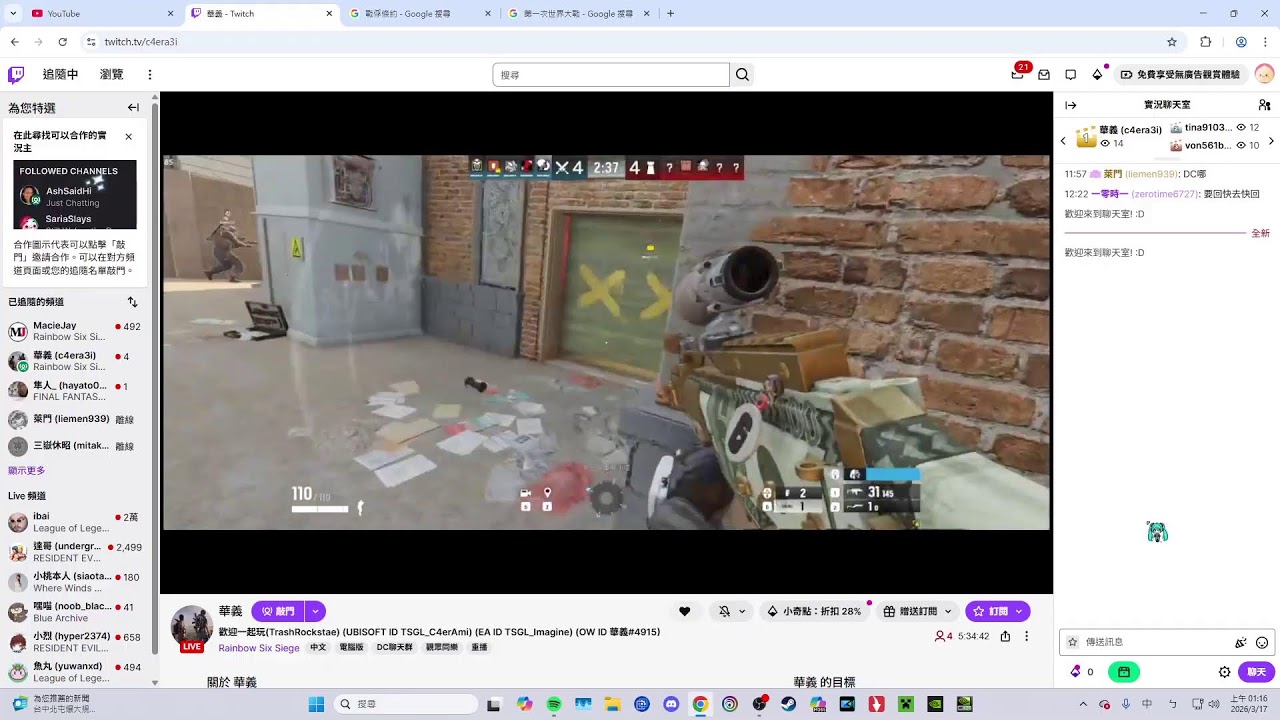The image size is (1280, 720).
Task: Open 小桃本人 channel playing Where Winds
Action: [x=77, y=582]
